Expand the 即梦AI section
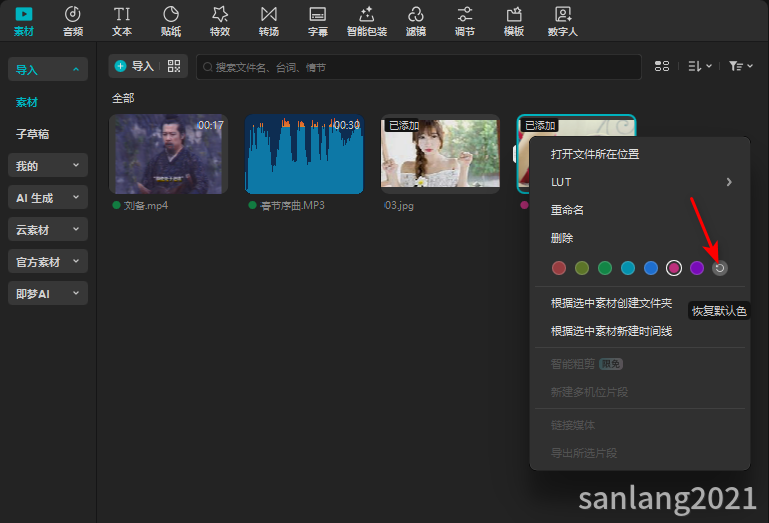The width and height of the screenshot is (769, 523). [48, 293]
